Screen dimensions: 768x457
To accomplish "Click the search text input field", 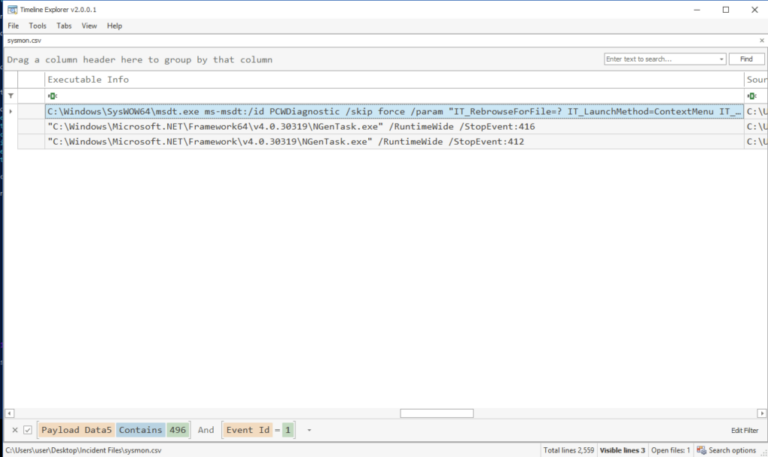I will 660,60.
